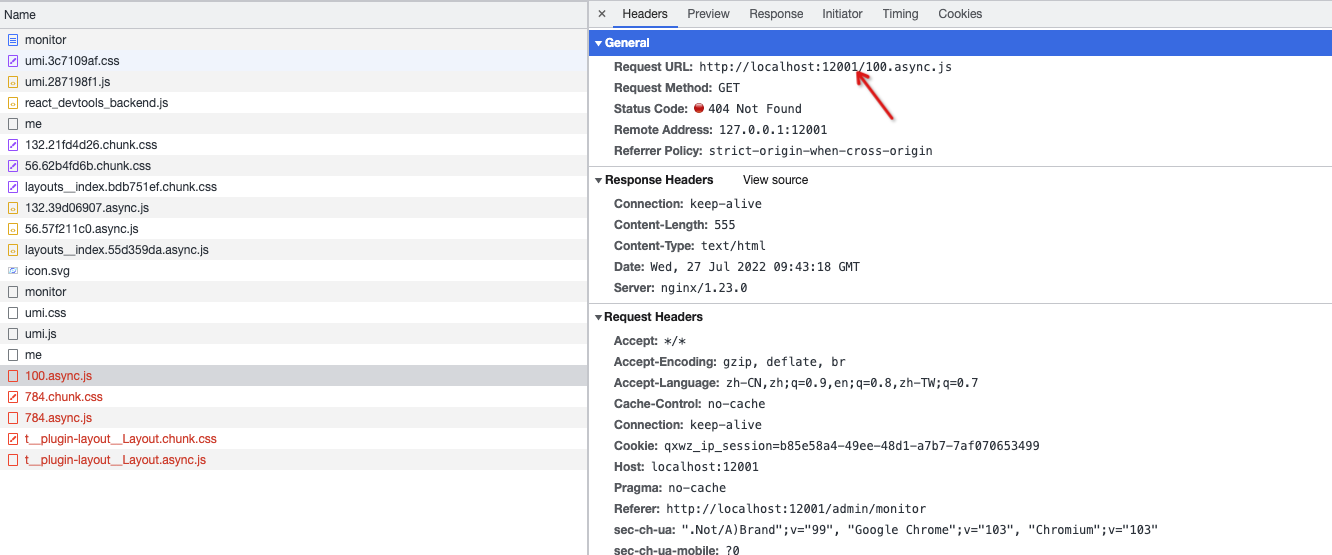Select failed t__plugin-layout__Layout.chunk.css request
The height and width of the screenshot is (555, 1332).
click(293, 439)
